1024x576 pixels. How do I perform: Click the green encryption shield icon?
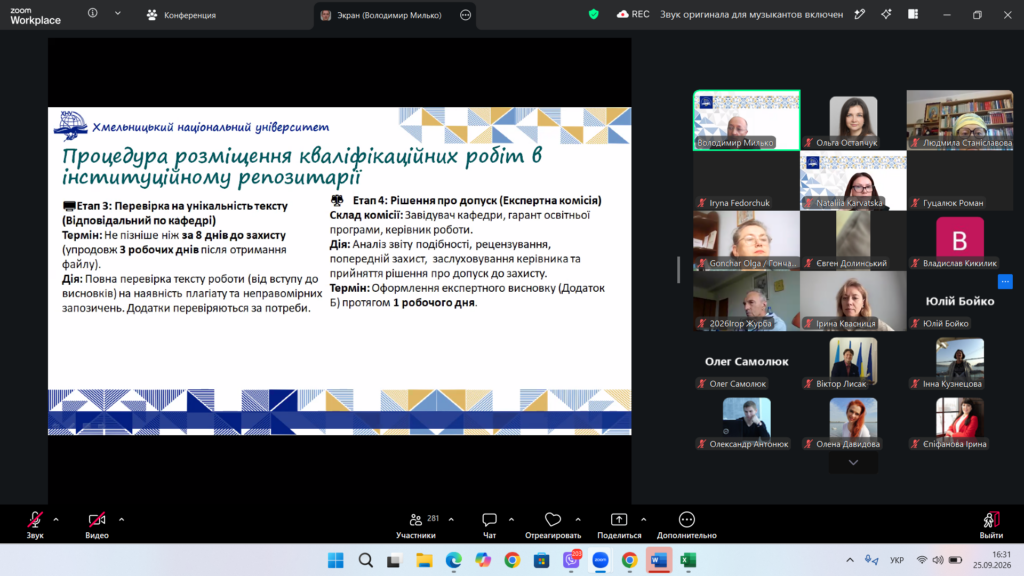tap(594, 14)
